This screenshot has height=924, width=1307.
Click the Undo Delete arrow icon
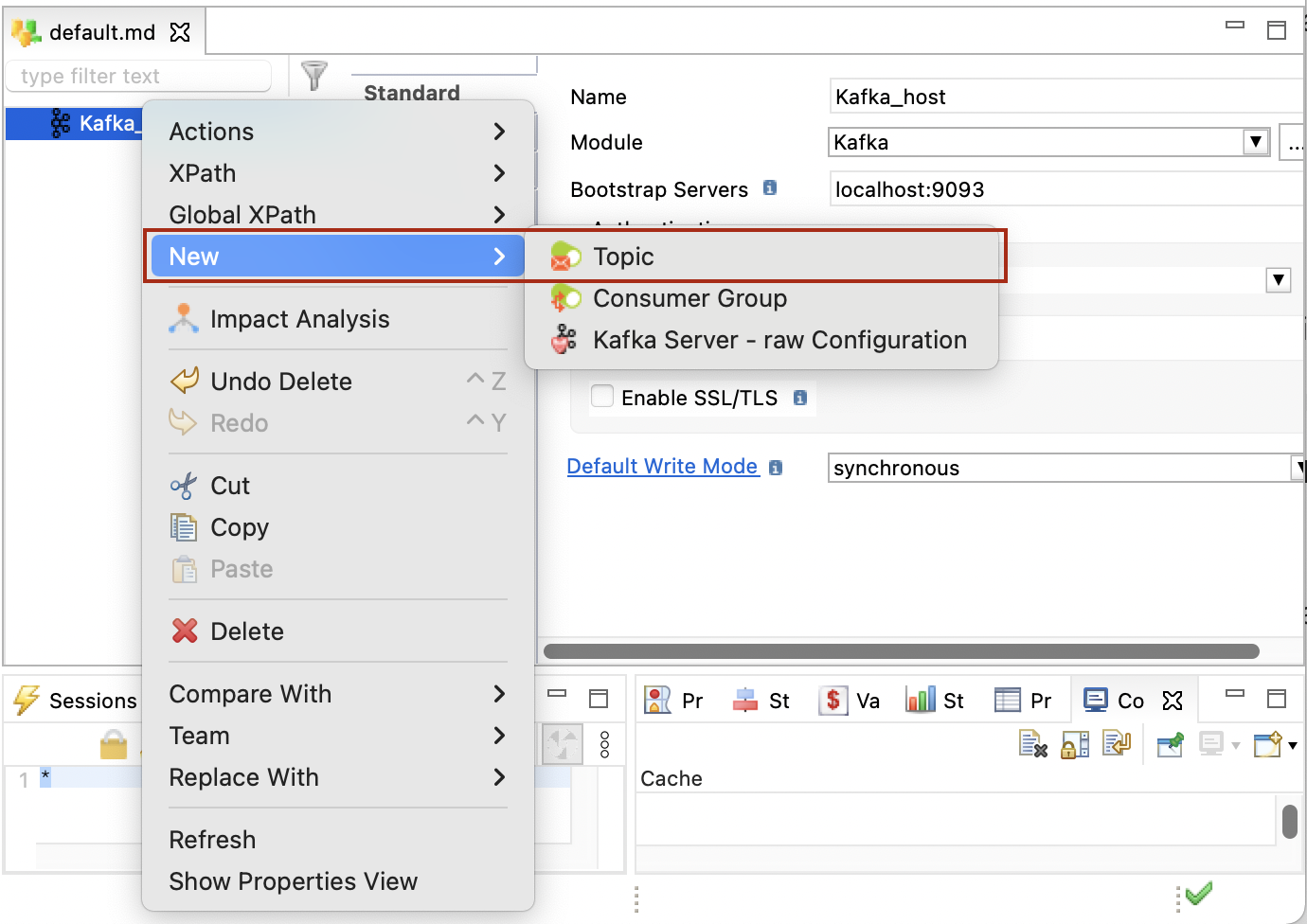pyautogui.click(x=184, y=381)
